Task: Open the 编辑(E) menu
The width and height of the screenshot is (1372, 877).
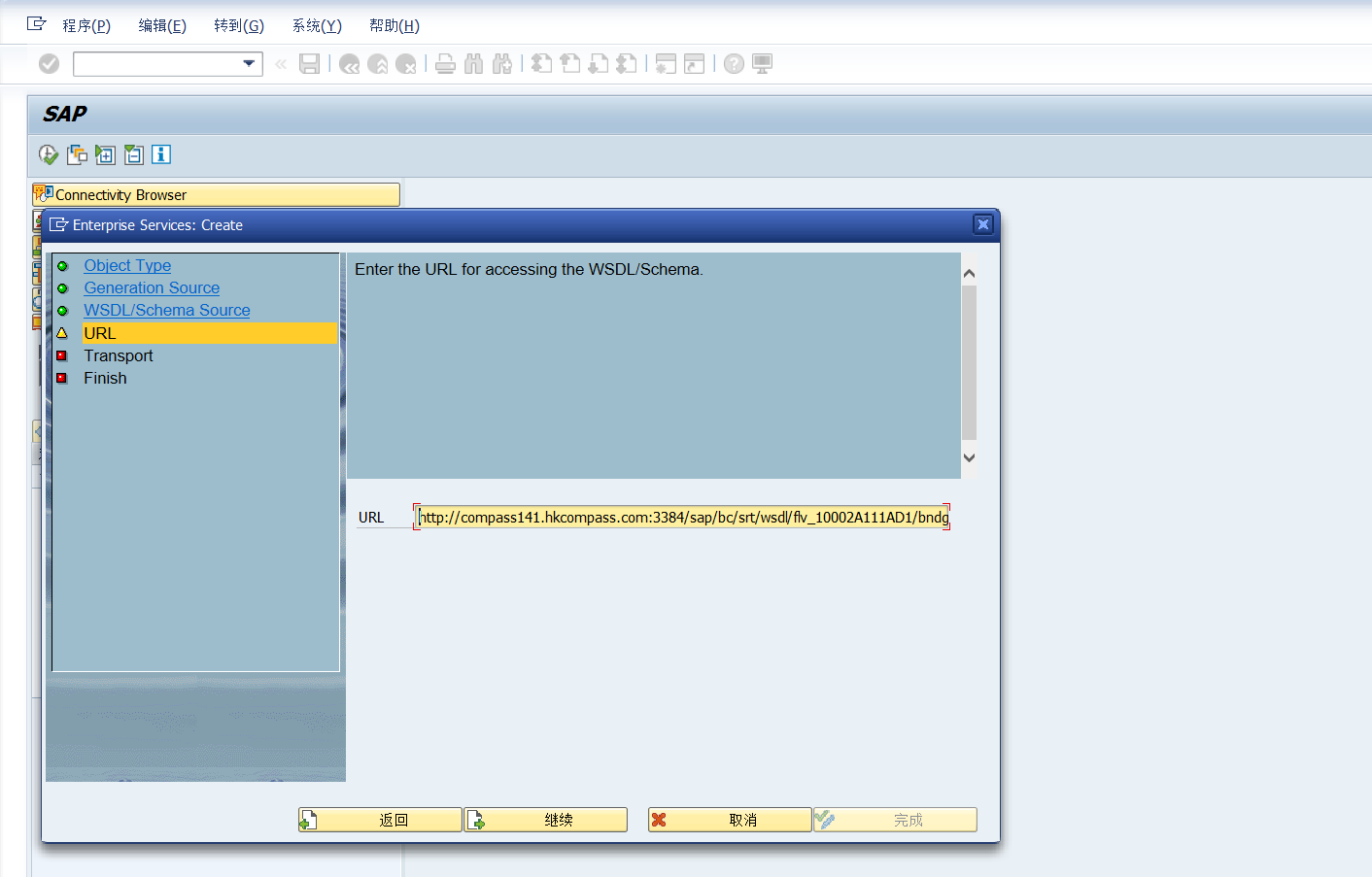Action: pyautogui.click(x=162, y=26)
